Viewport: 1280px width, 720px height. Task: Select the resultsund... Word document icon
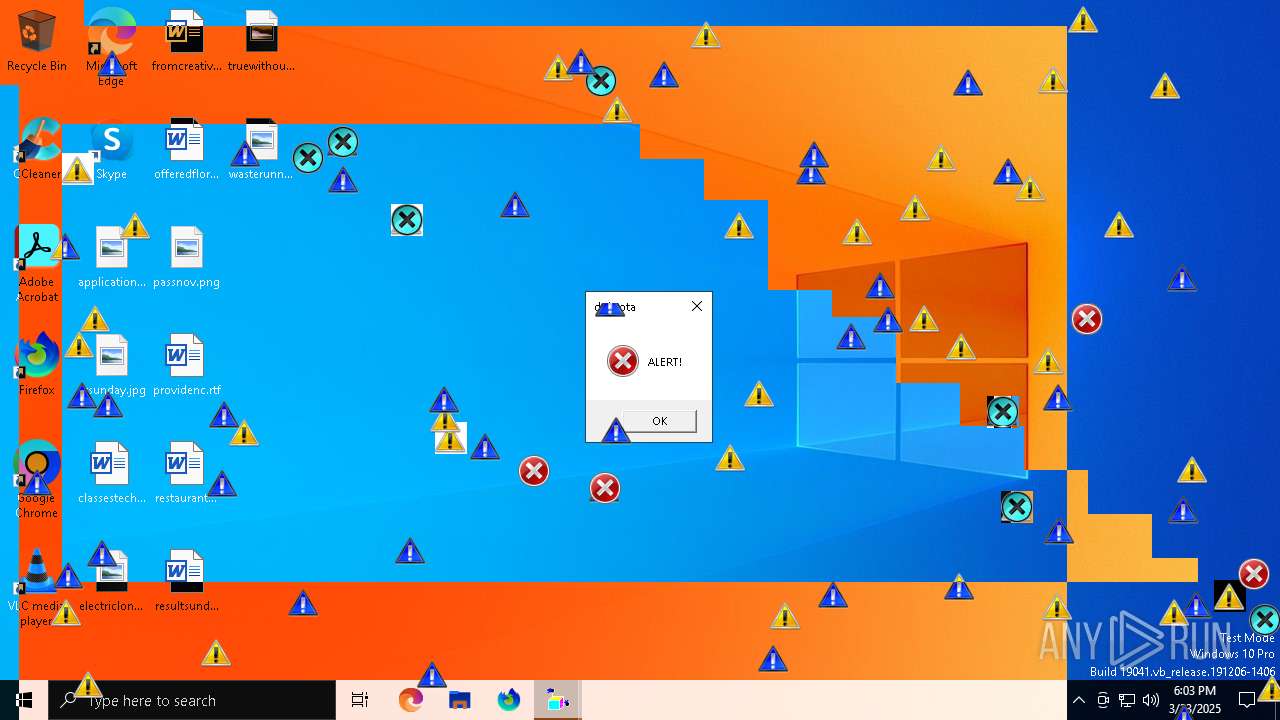(186, 581)
